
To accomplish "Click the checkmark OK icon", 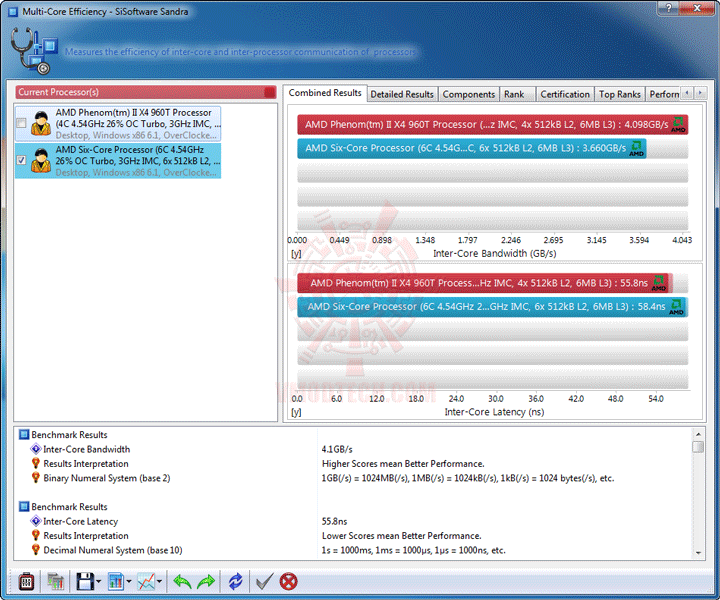I will pyautogui.click(x=264, y=582).
